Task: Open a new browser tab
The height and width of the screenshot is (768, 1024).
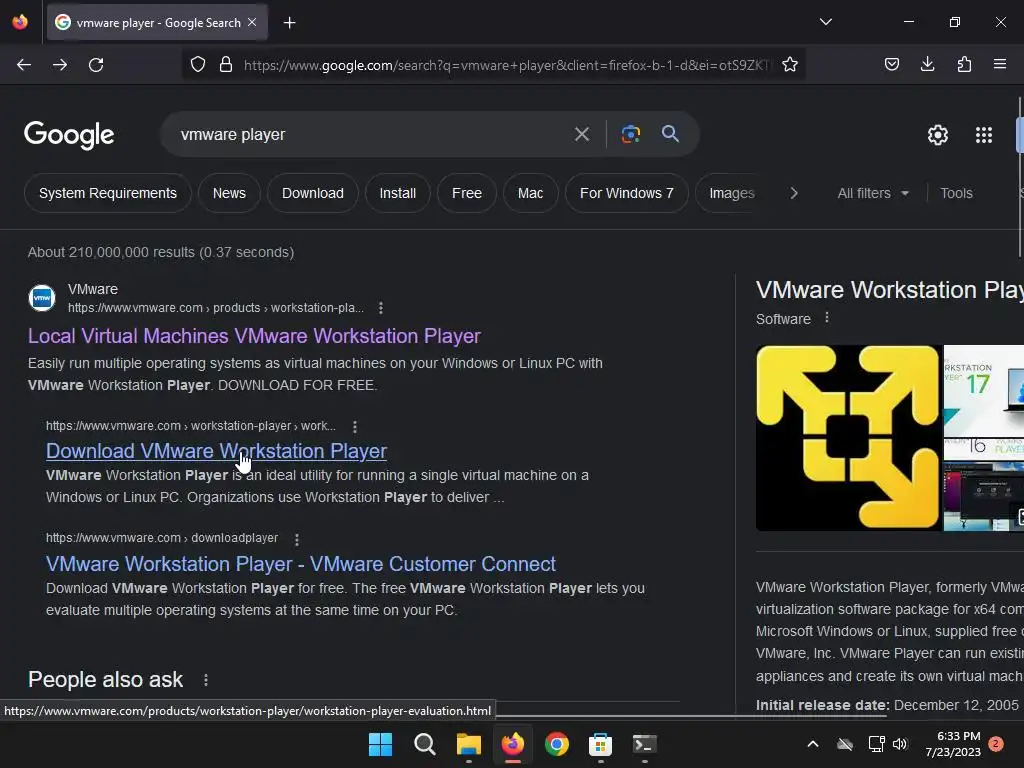Action: click(289, 23)
